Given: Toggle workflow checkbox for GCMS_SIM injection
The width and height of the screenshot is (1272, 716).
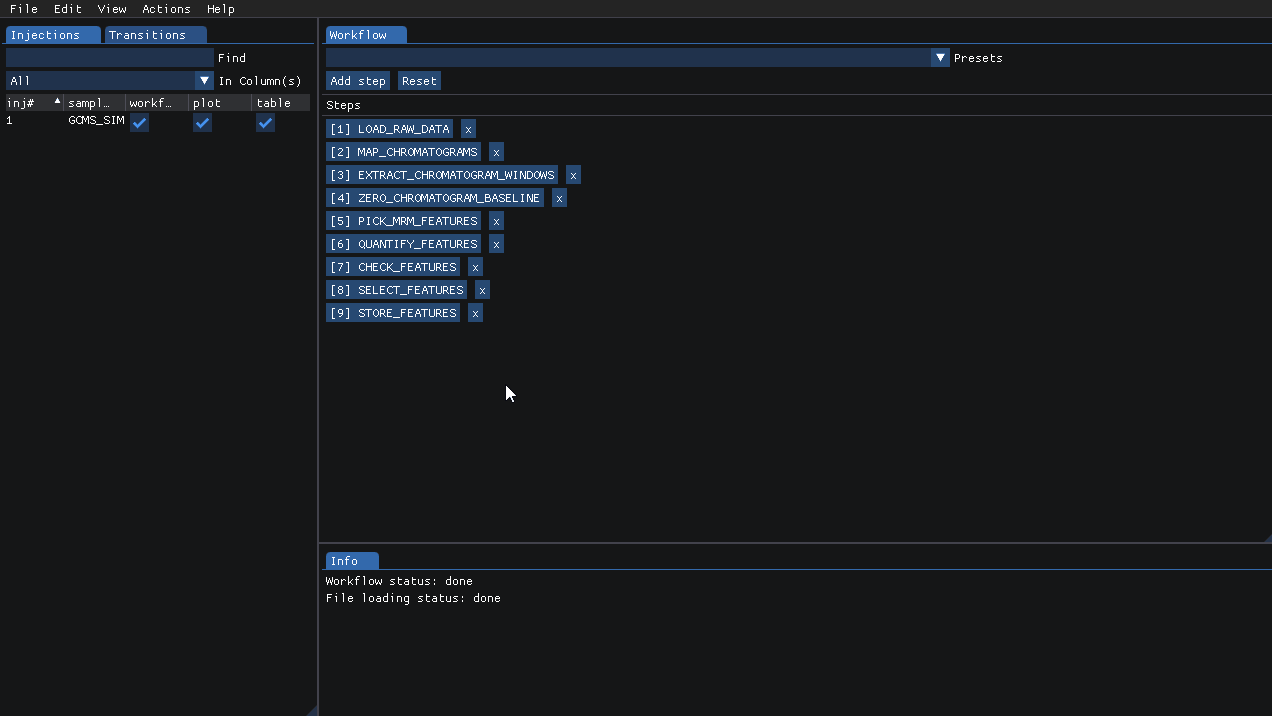Looking at the screenshot, I should [x=139, y=122].
